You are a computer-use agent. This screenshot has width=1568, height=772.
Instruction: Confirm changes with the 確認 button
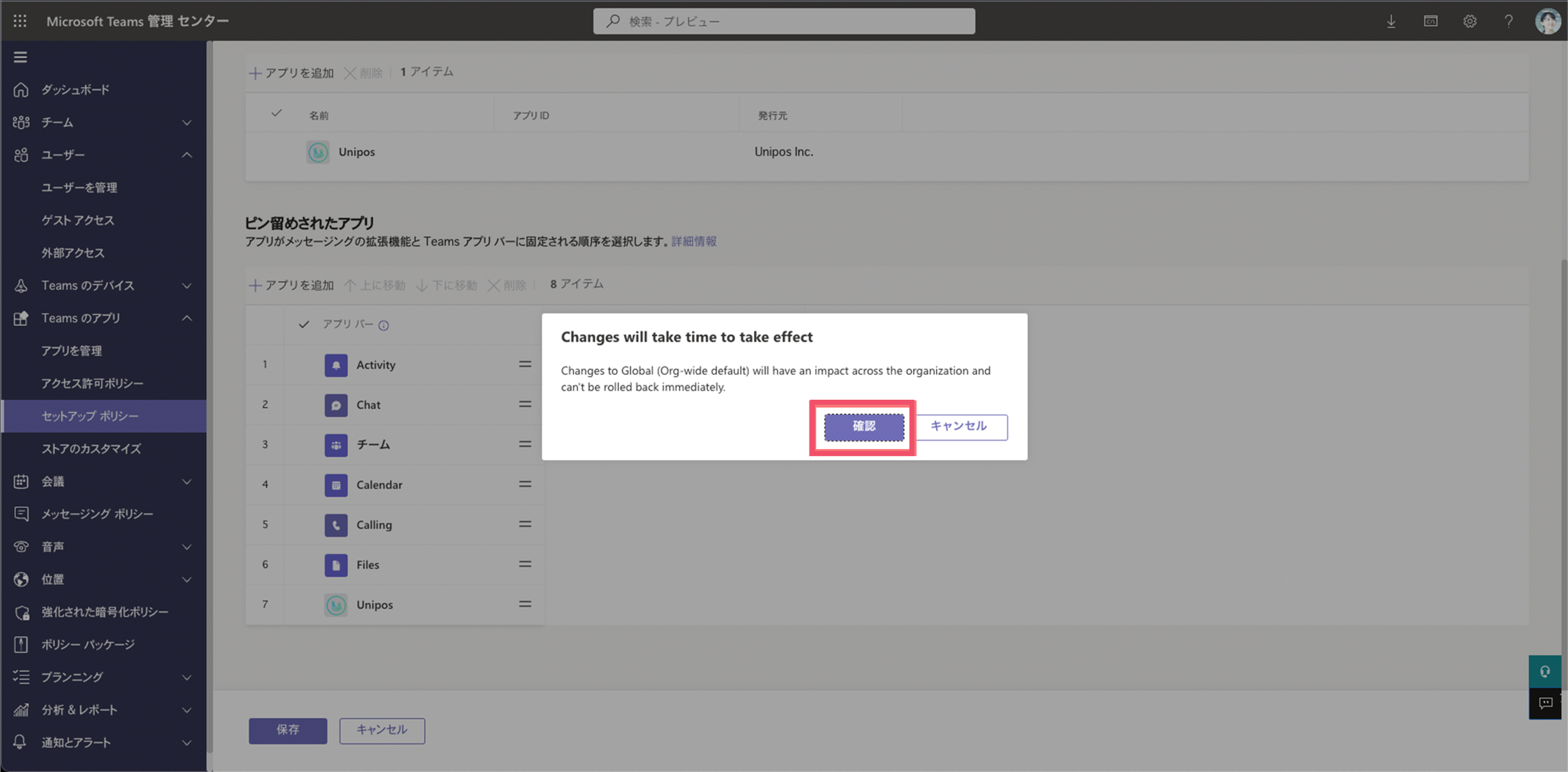(863, 426)
